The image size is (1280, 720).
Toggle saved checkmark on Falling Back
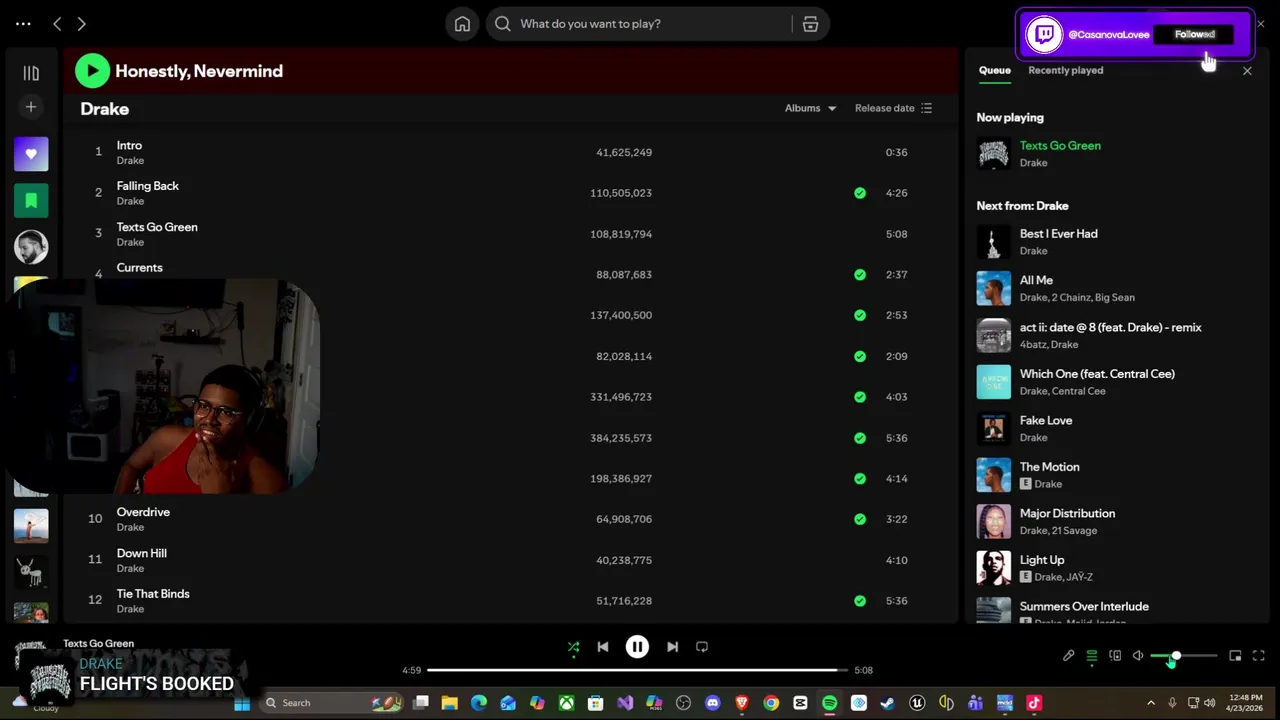pos(860,193)
